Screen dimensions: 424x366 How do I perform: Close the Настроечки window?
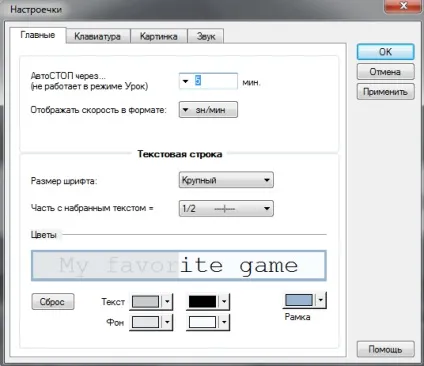(x=403, y=6)
